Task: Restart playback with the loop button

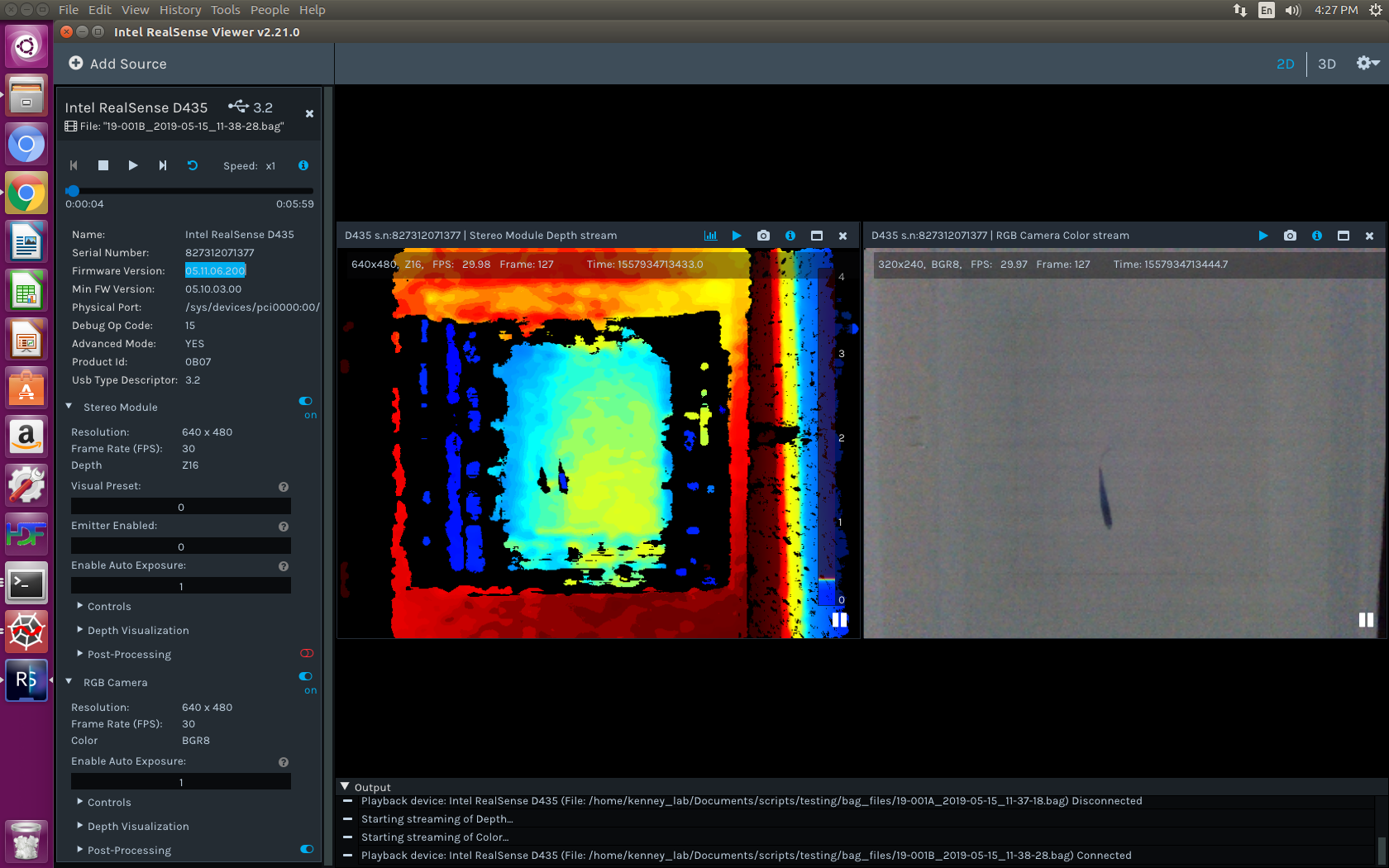Action: (x=193, y=165)
